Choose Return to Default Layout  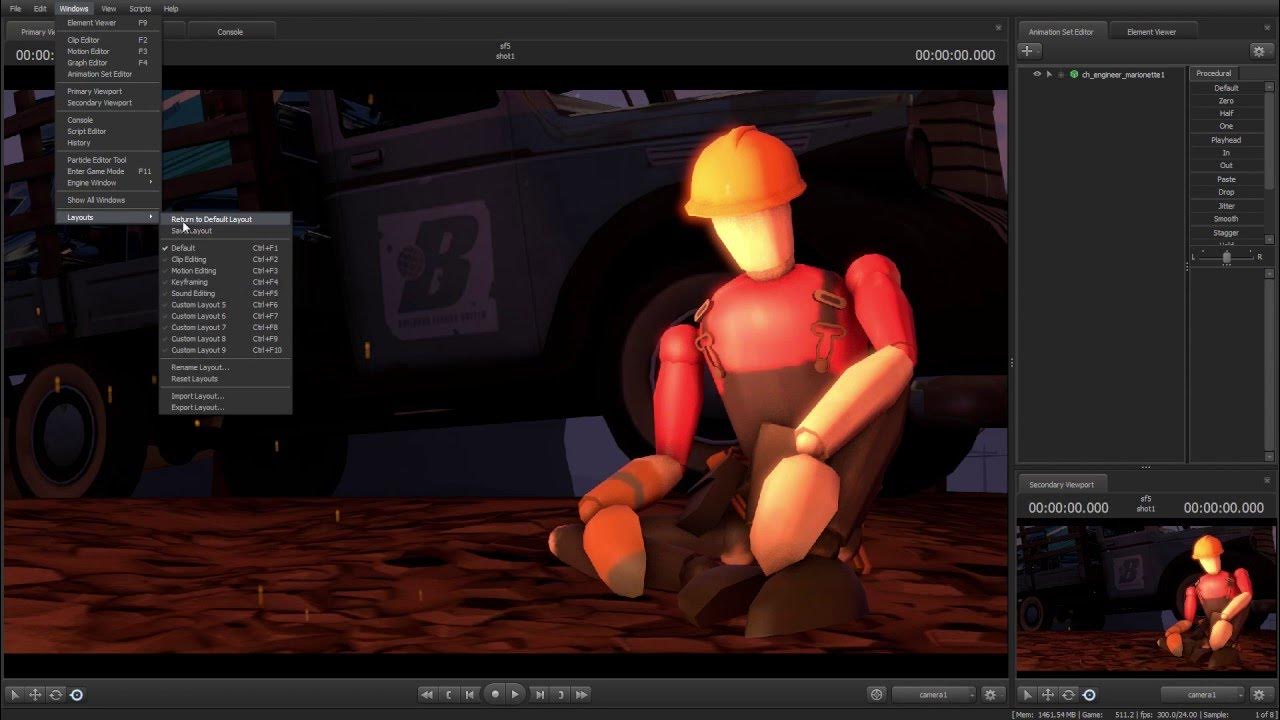[225, 219]
